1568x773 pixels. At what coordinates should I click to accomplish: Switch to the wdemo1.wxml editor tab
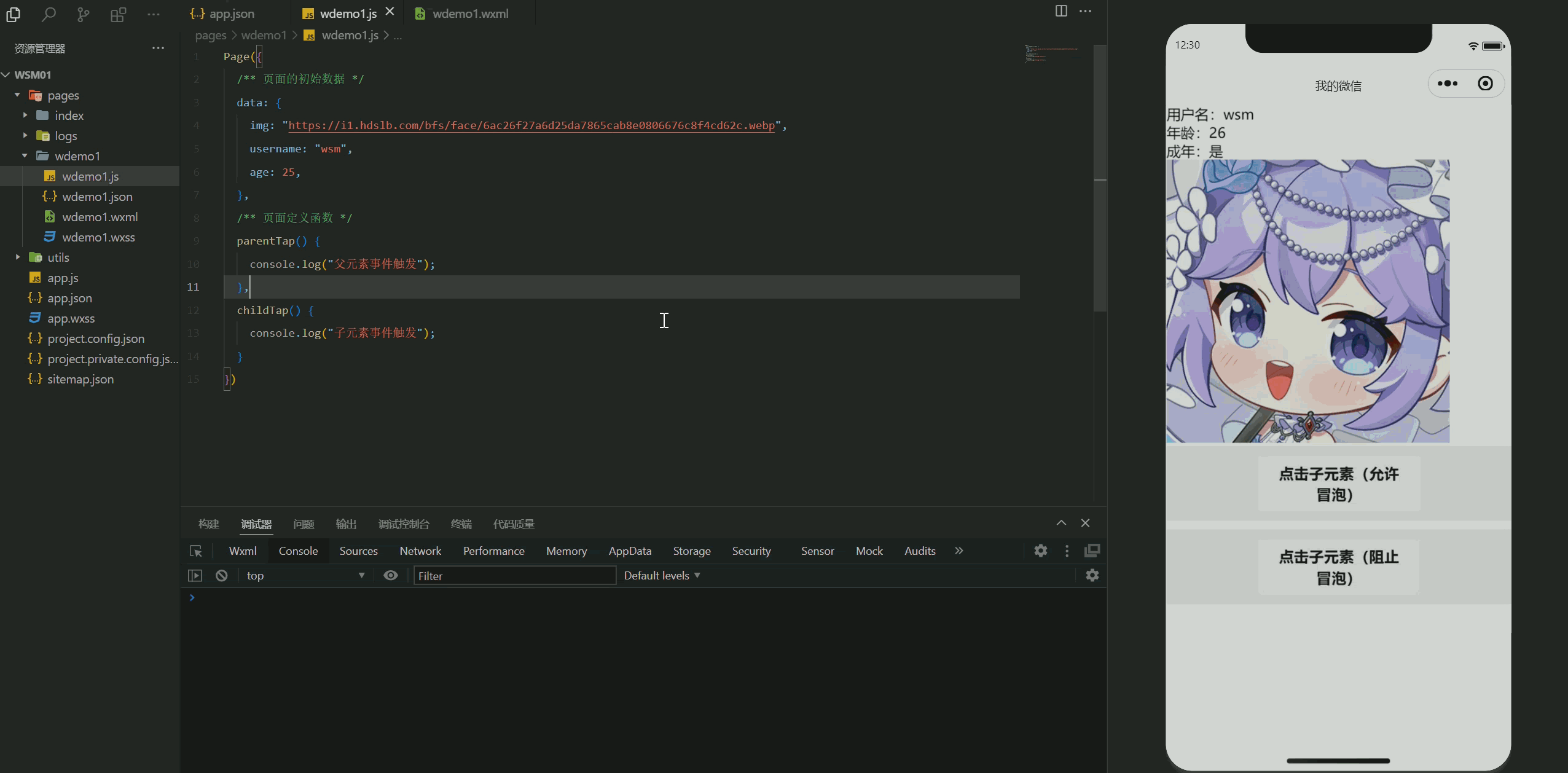470,14
